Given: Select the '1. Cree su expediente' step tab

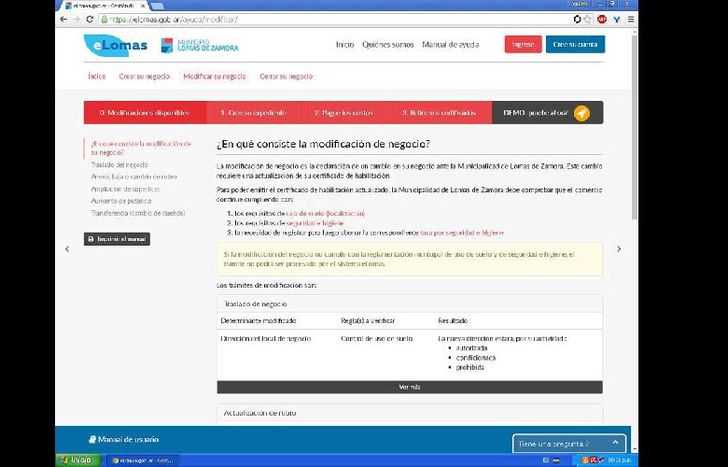Looking at the screenshot, I should [249, 113].
